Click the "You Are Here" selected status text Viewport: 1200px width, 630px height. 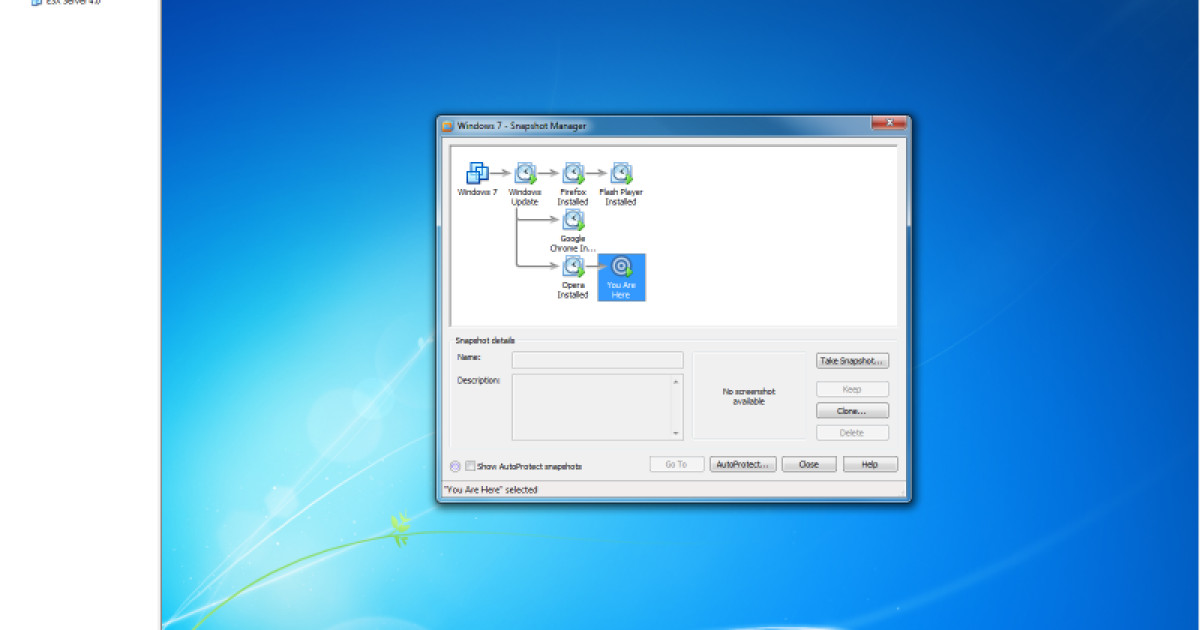490,490
